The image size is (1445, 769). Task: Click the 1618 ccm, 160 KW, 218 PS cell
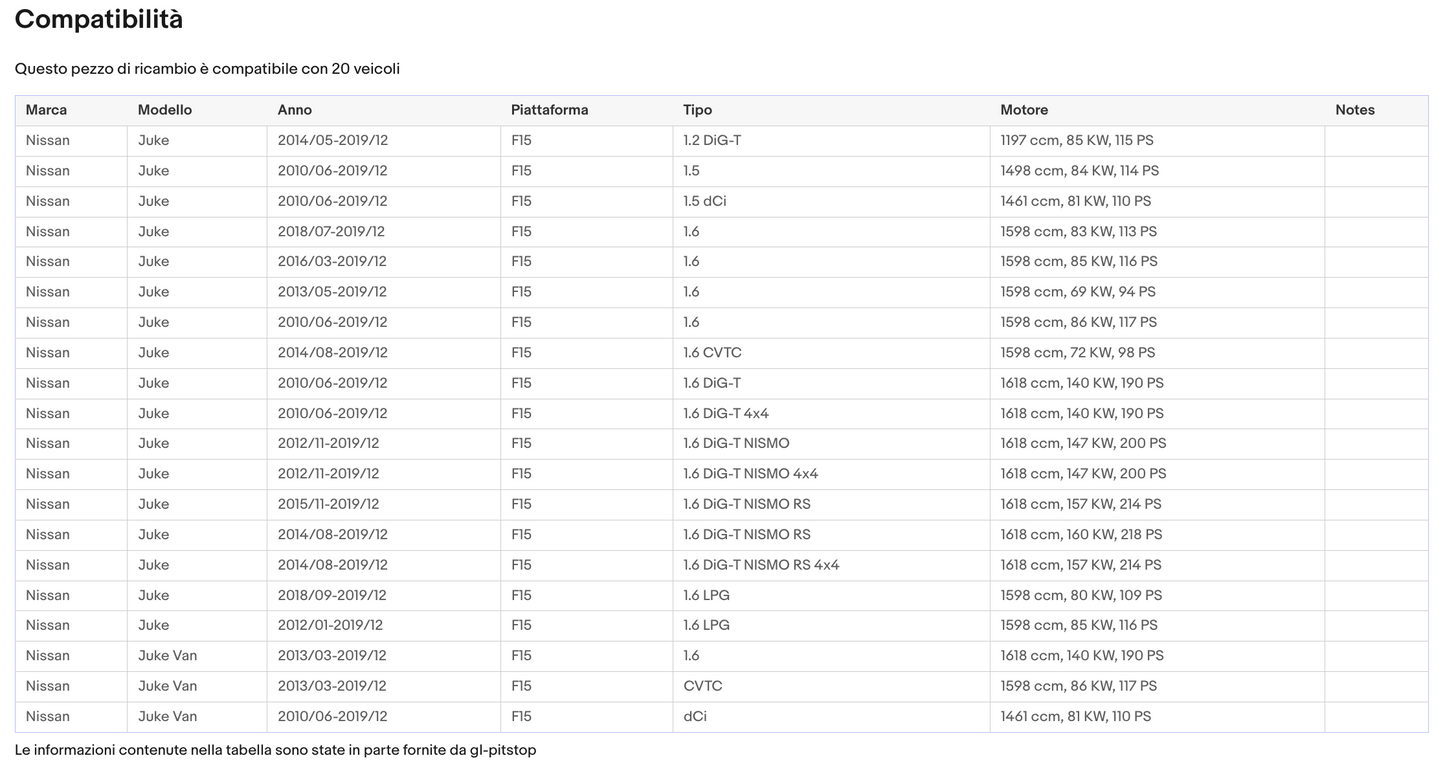pyautogui.click(x=1081, y=534)
